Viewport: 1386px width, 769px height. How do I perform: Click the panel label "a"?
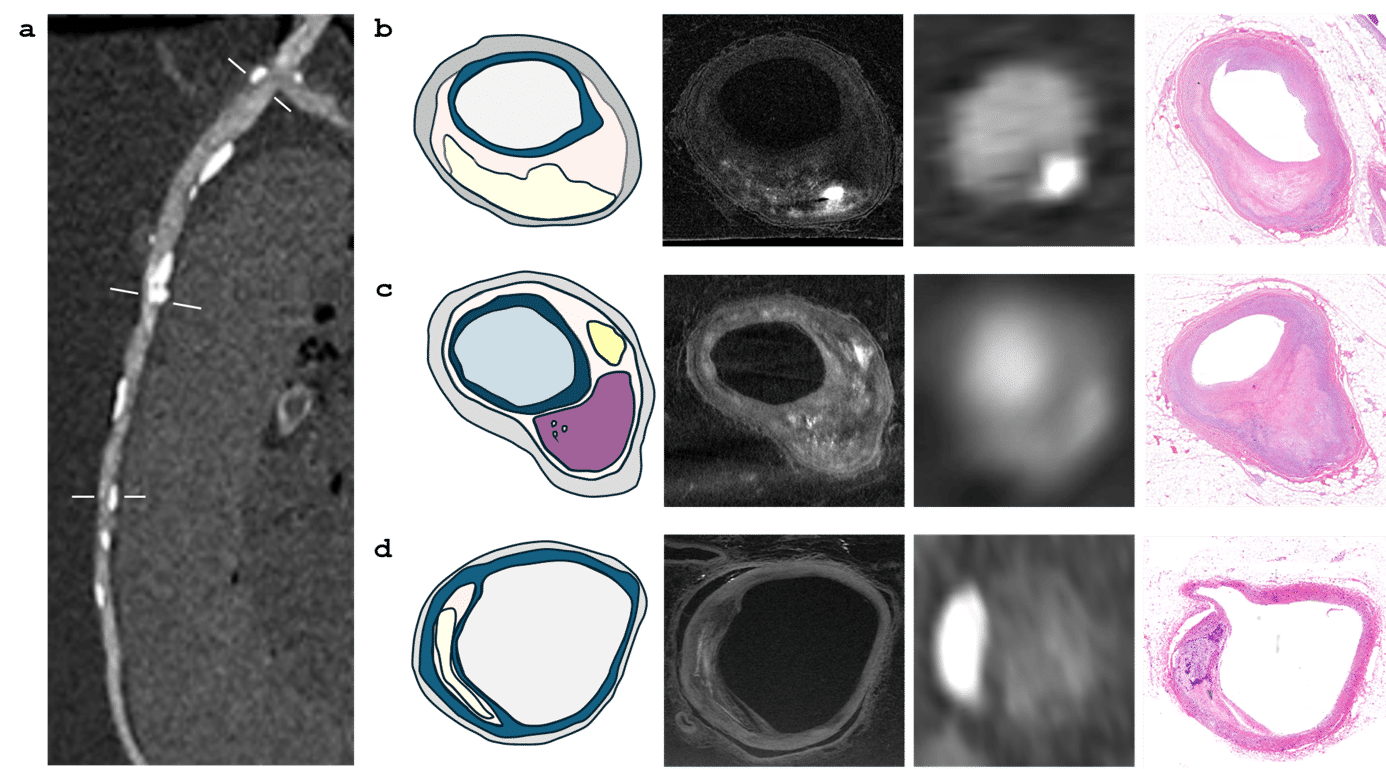(27, 30)
